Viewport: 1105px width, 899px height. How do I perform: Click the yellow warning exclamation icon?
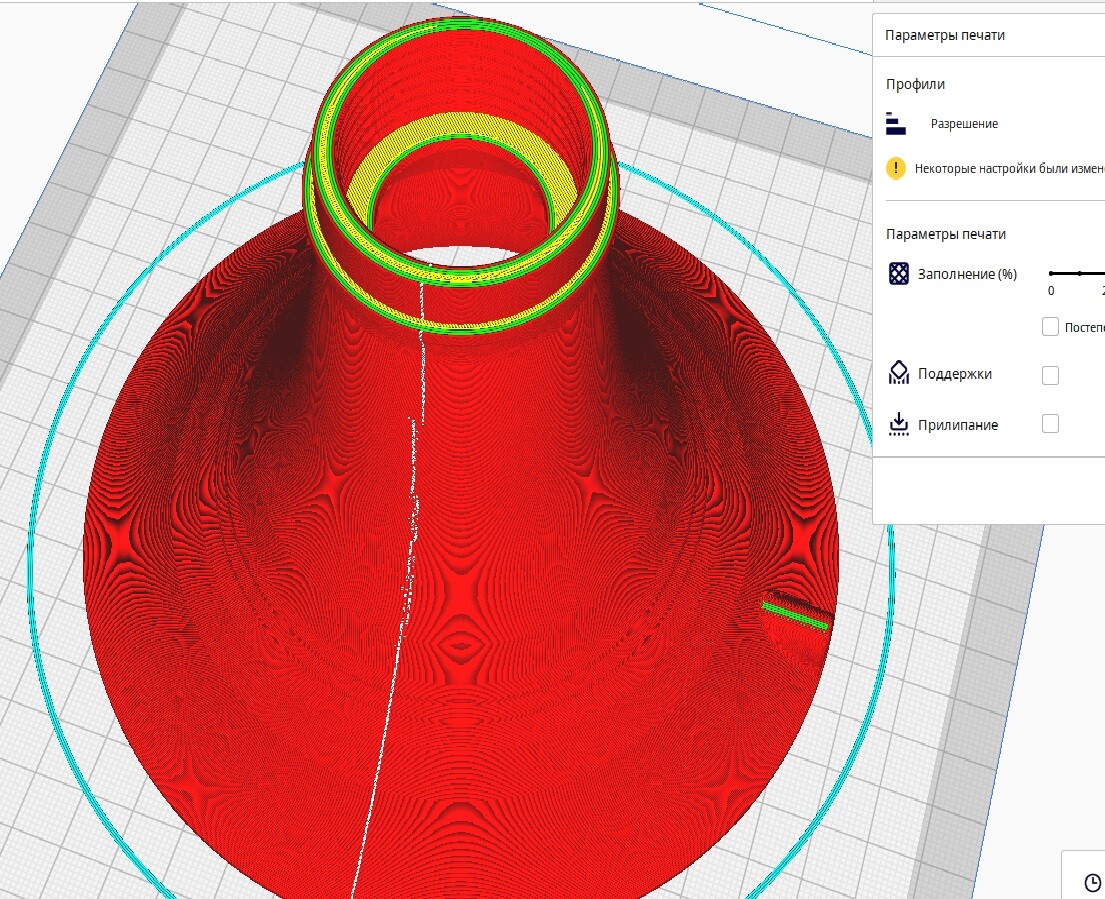(x=896, y=168)
